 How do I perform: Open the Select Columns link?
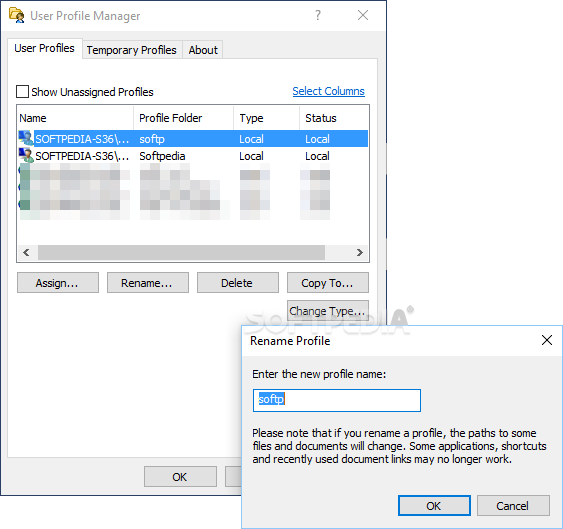click(328, 91)
